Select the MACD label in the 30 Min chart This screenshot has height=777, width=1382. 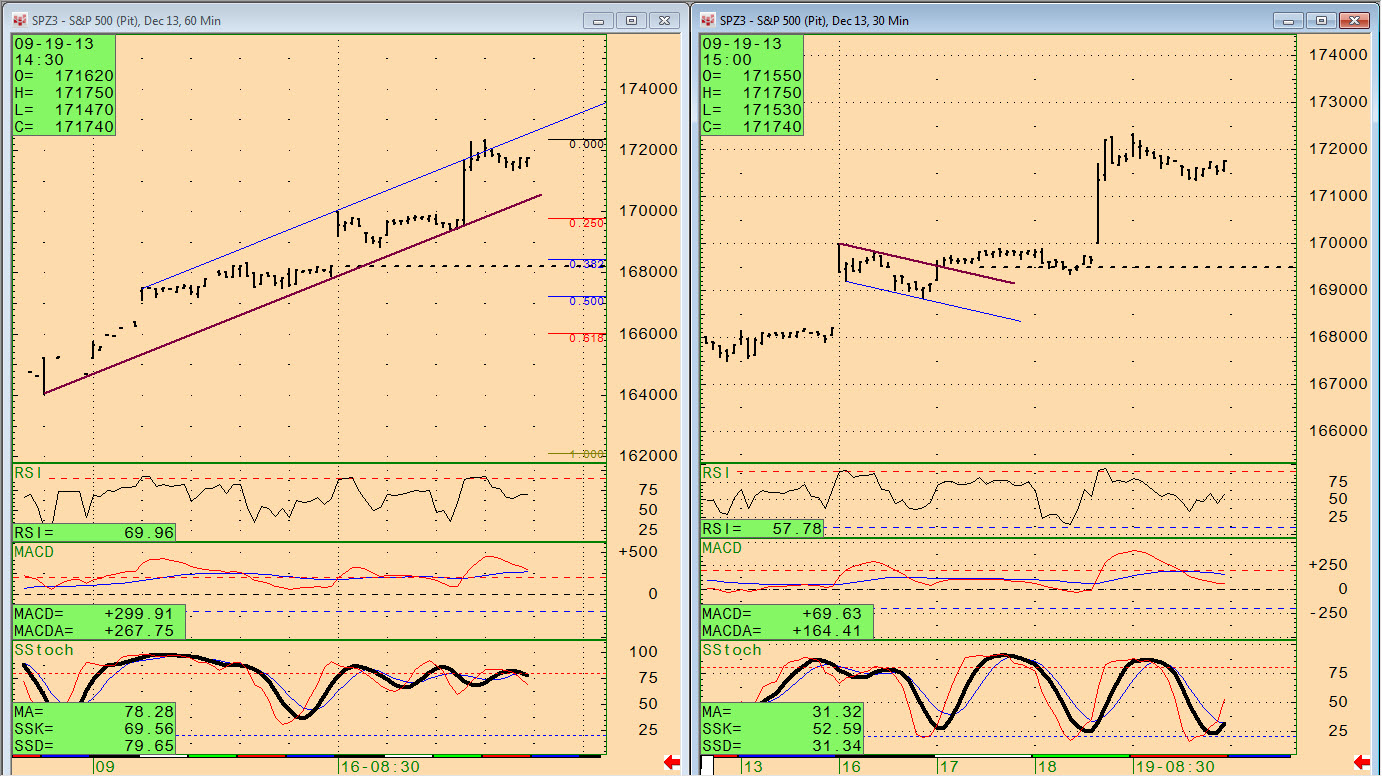[722, 549]
